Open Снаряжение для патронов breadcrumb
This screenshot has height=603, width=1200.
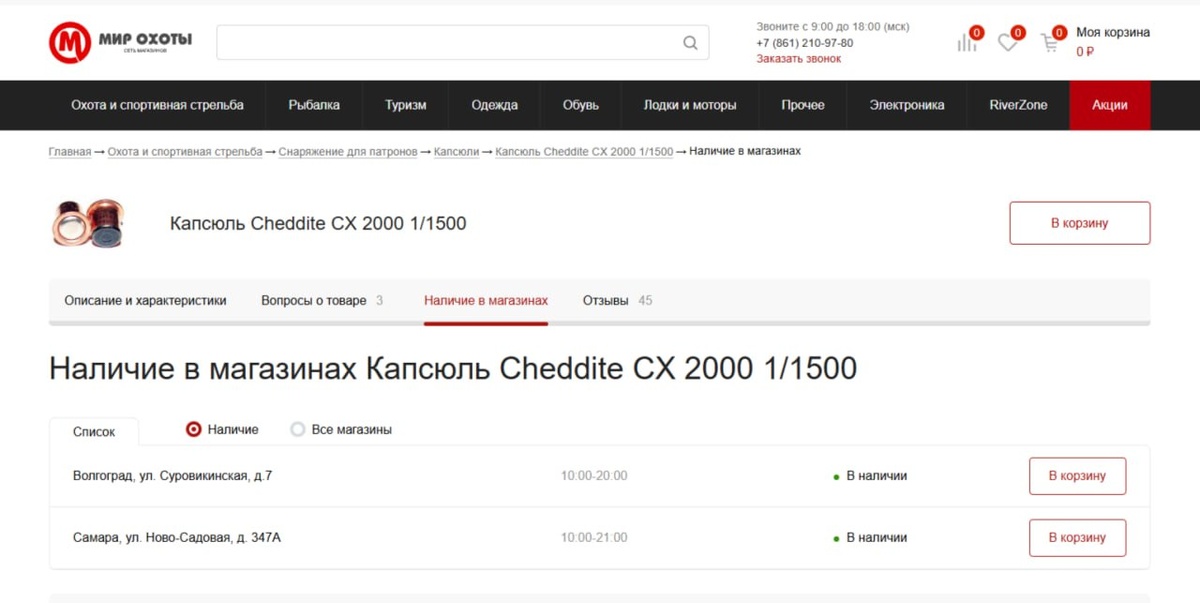348,152
